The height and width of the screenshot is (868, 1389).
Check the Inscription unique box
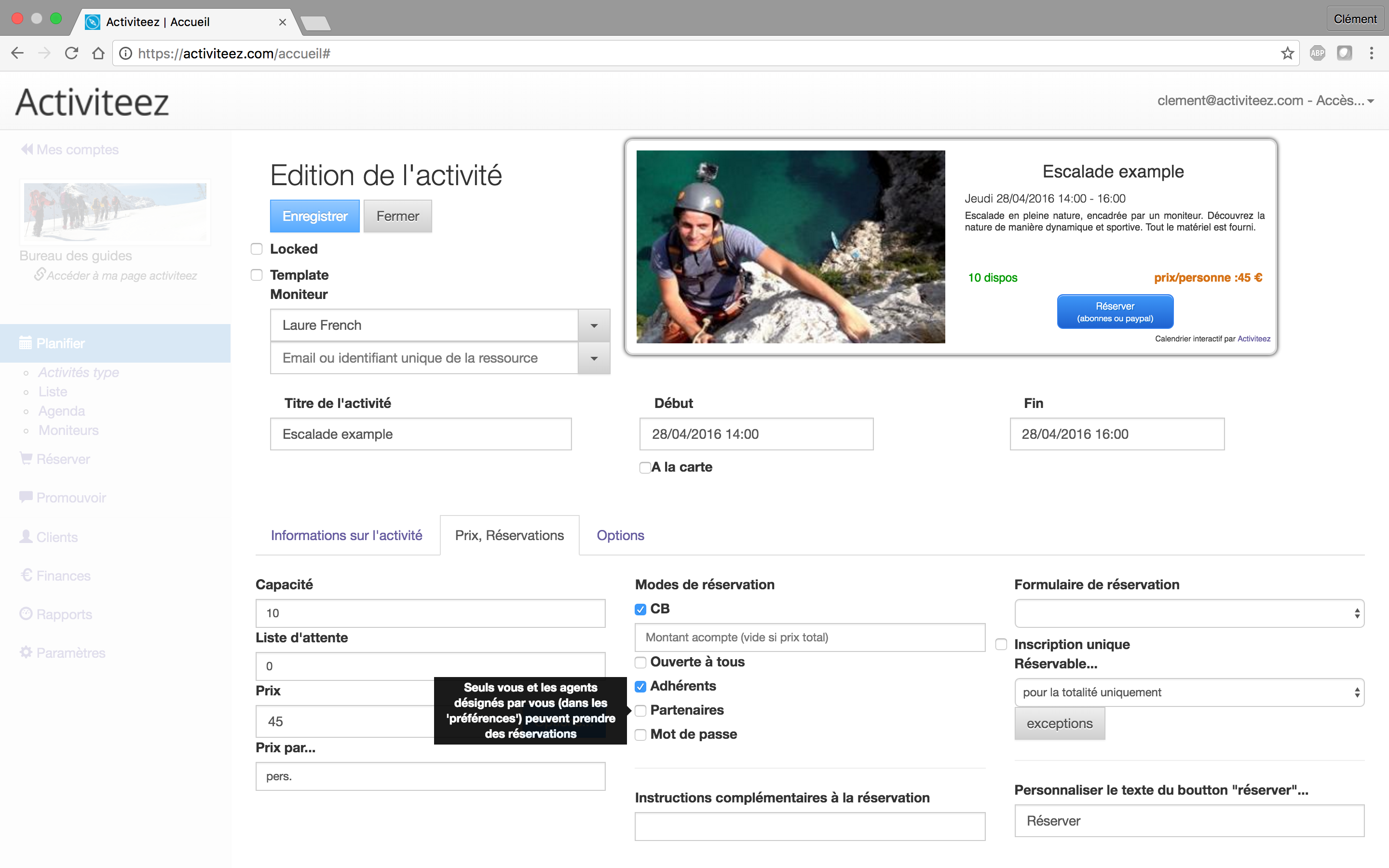[x=1001, y=645]
